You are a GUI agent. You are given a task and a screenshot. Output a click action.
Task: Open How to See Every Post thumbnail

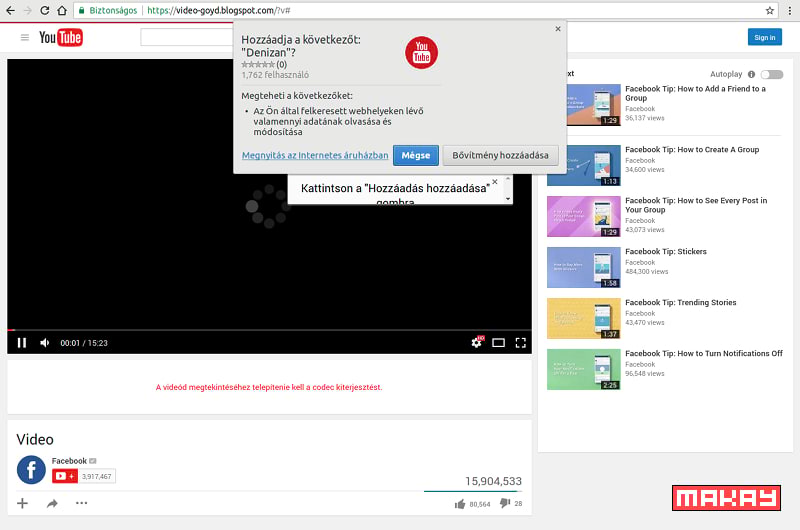(584, 216)
